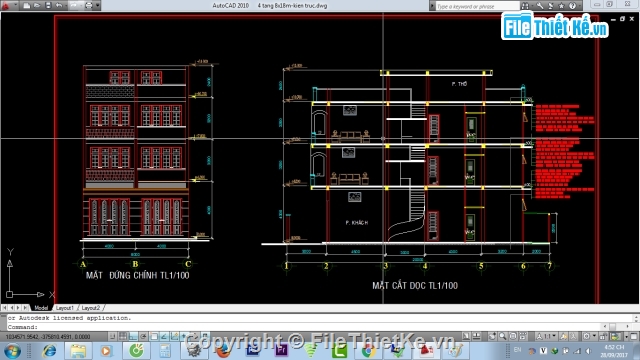Open Favorites star icon in InfoCenter
Image resolution: width=640 pixels, height=360 pixels.
pos(561,6)
